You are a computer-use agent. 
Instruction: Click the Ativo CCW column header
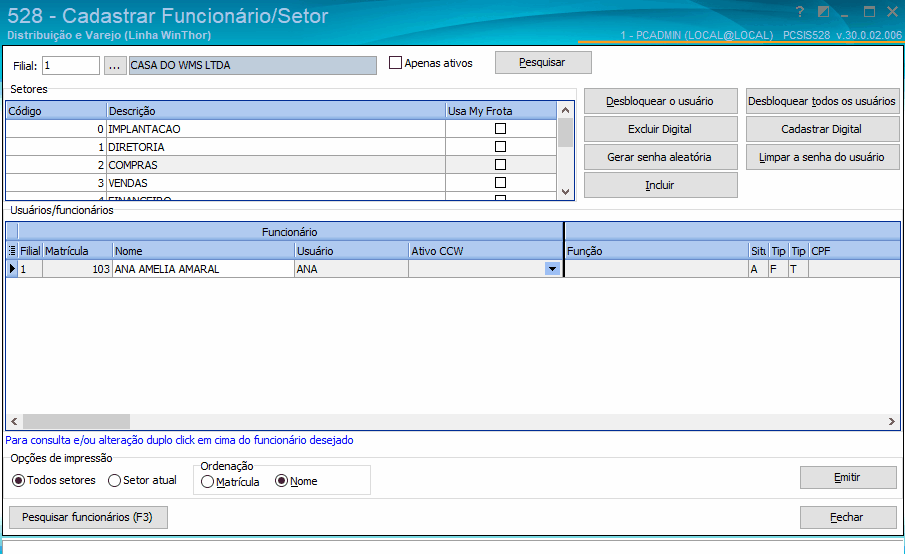485,251
